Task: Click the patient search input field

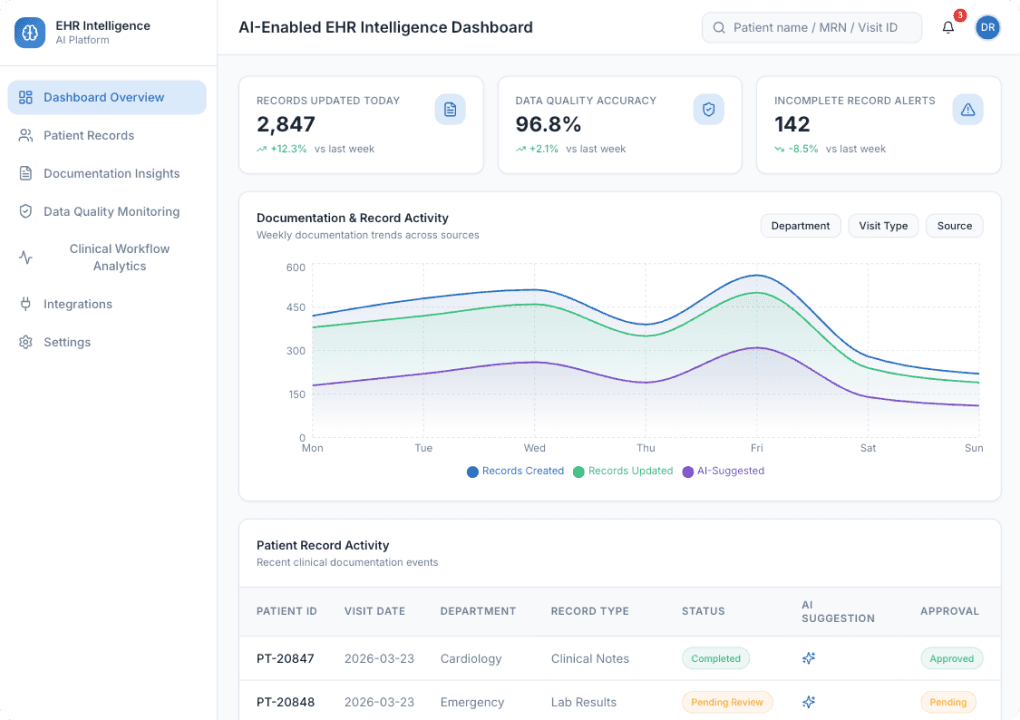Action: tap(811, 27)
